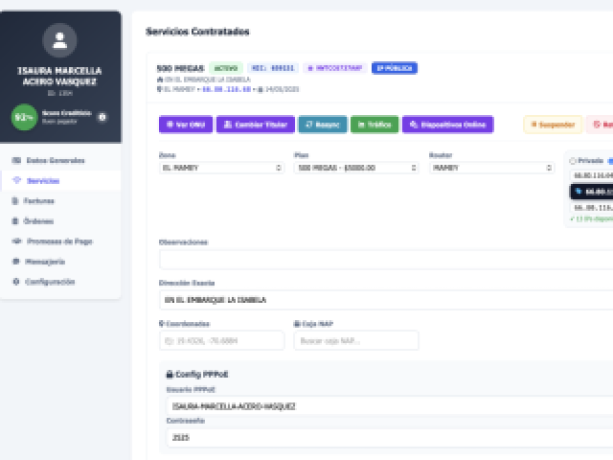Open Configuración section in sidebar
The height and width of the screenshot is (460, 613).
point(61,282)
